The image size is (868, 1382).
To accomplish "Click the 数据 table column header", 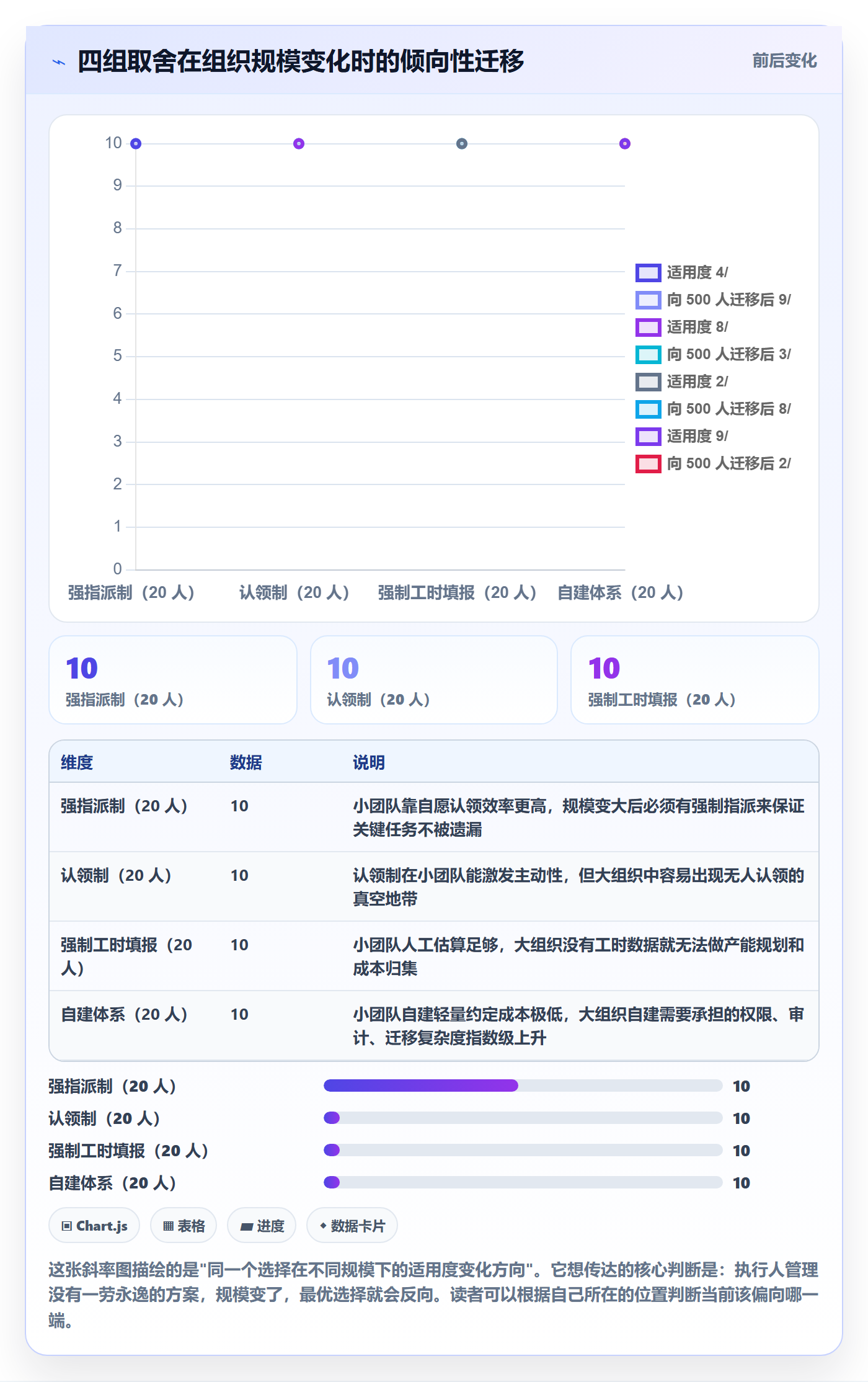I will [246, 762].
